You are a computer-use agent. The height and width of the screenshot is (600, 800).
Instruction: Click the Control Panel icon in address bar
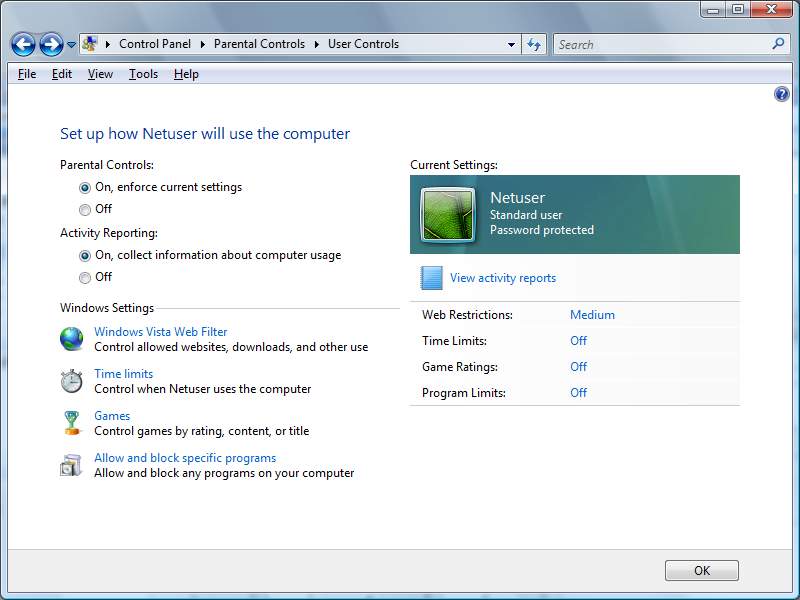pos(90,44)
